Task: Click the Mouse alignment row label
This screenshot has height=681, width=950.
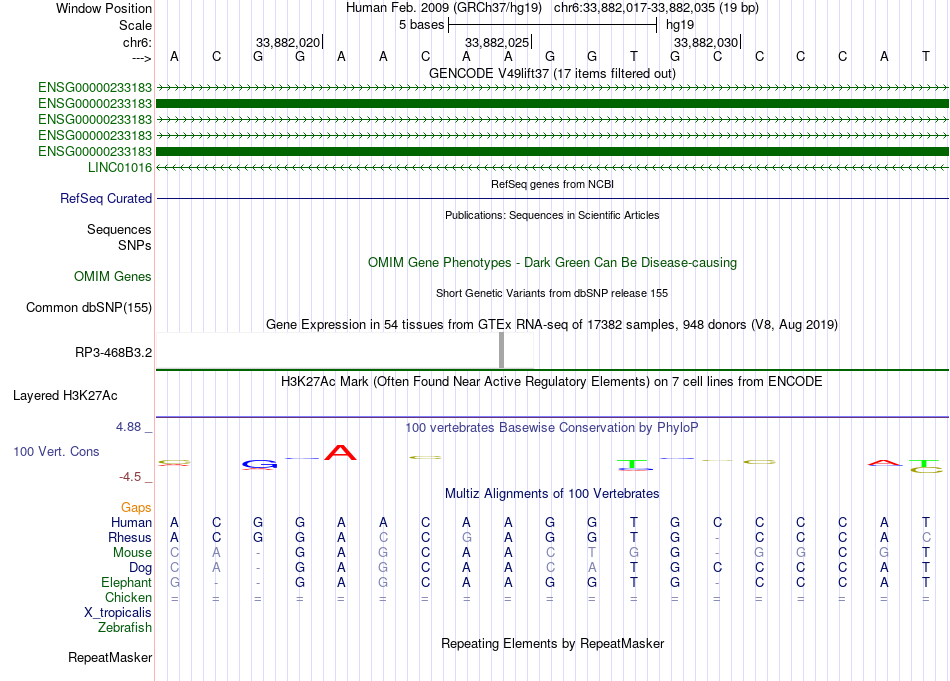Action: pyautogui.click(x=132, y=553)
